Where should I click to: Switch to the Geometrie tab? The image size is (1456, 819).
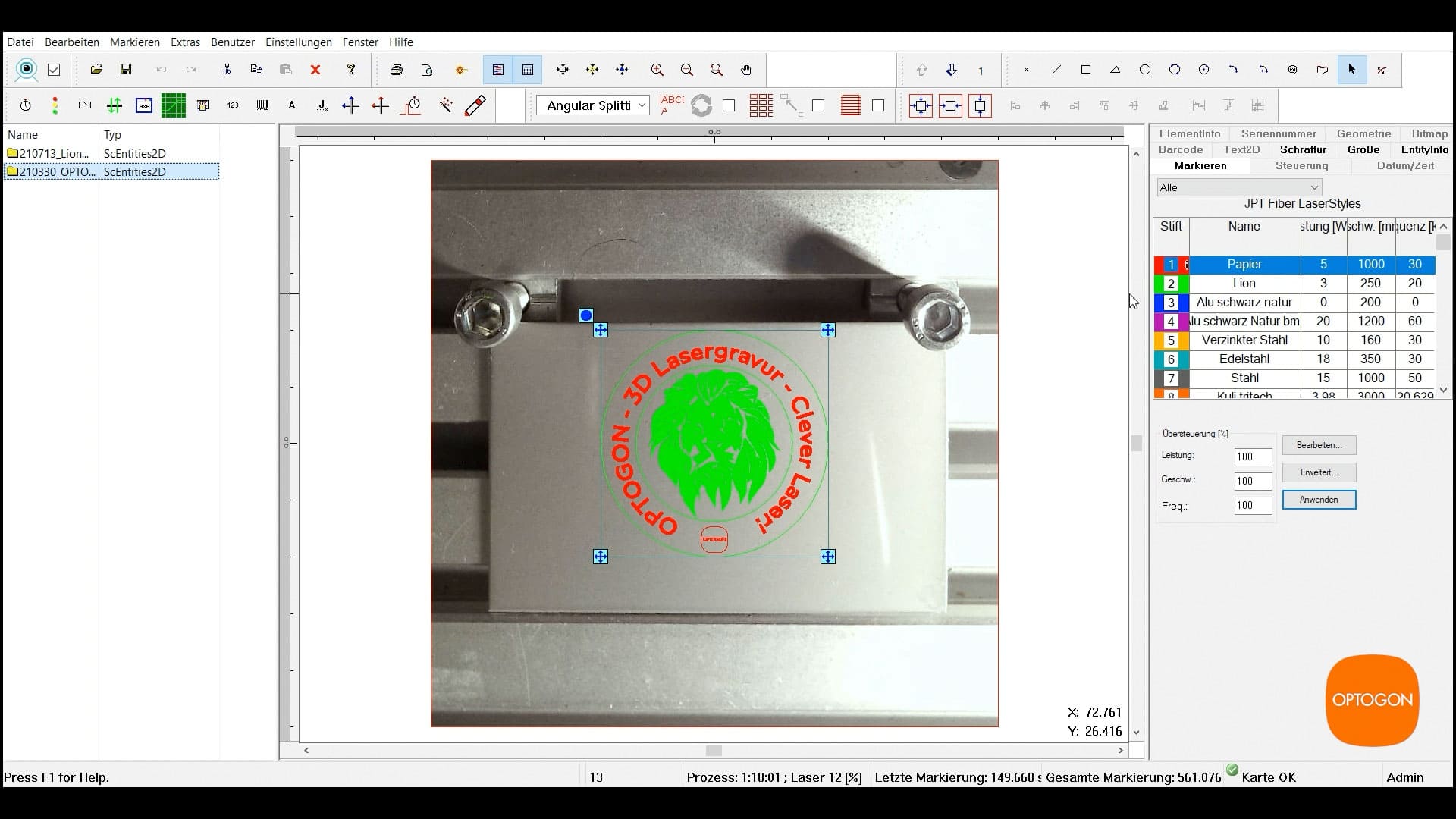pyautogui.click(x=1363, y=133)
